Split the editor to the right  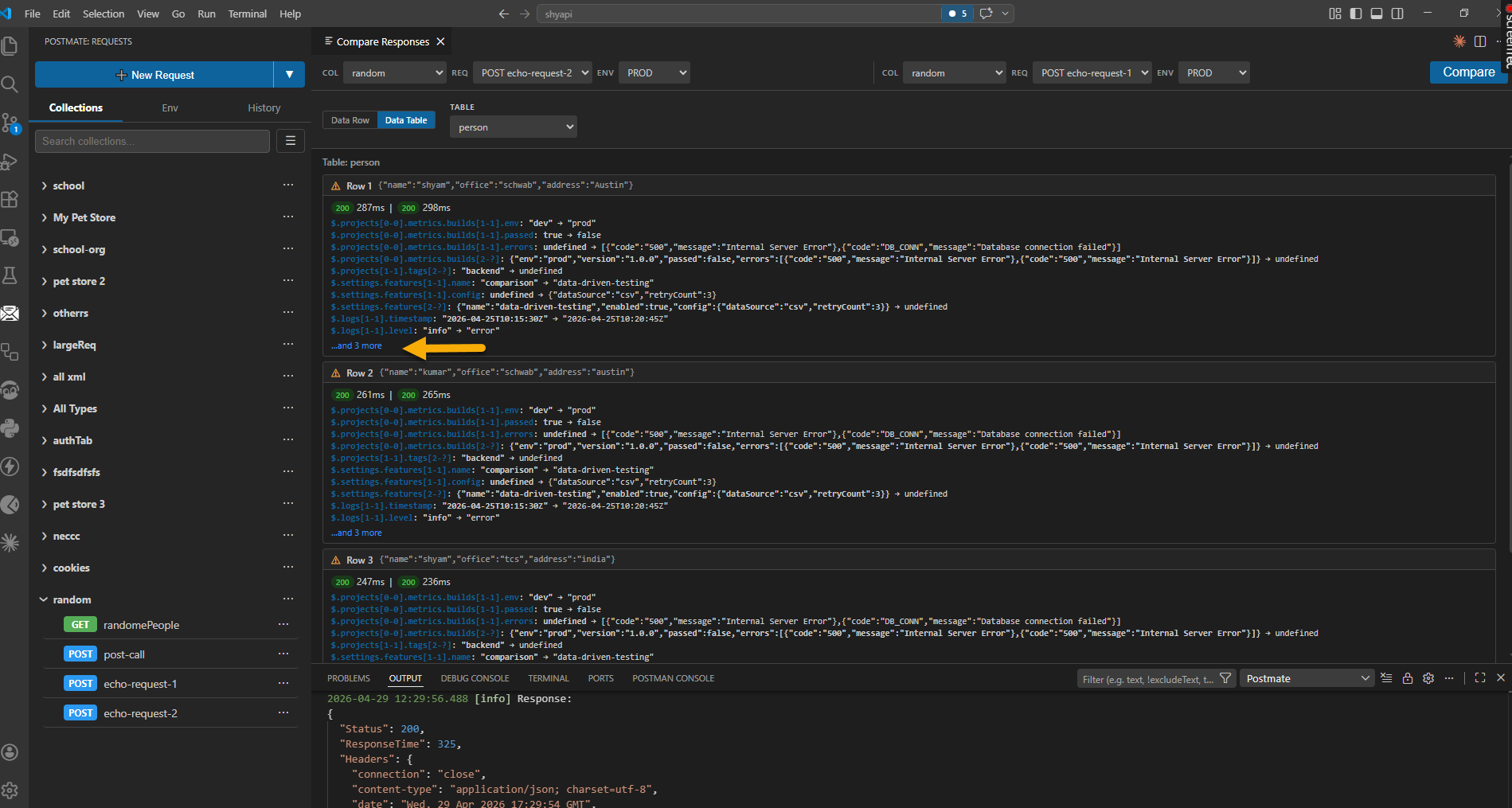pyautogui.click(x=1480, y=41)
